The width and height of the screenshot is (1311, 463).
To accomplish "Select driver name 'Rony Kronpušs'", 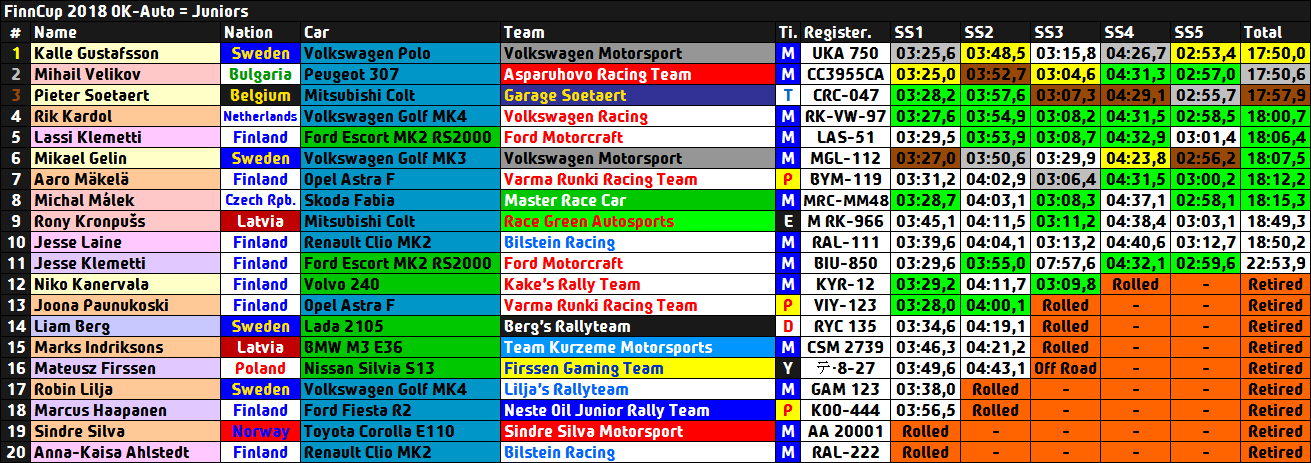I will (125, 221).
